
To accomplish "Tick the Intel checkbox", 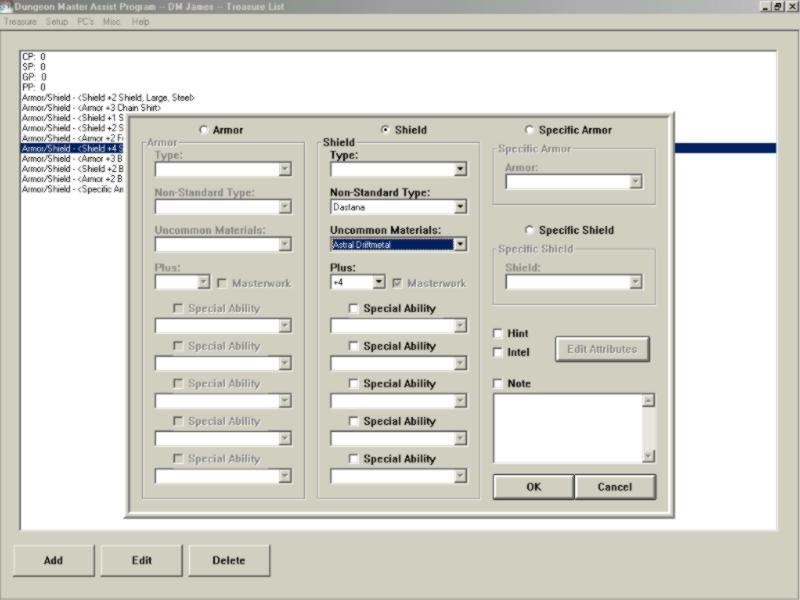I will click(499, 352).
